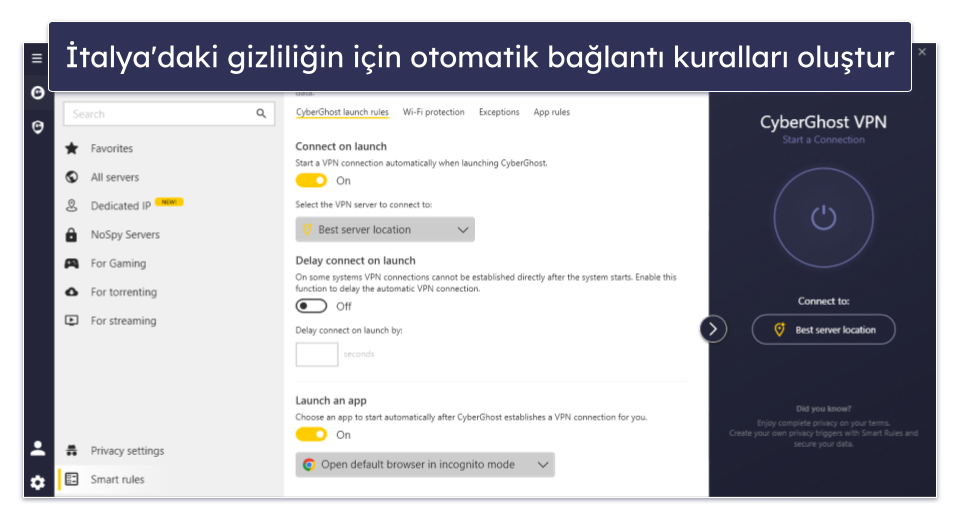Click the delay seconds input box
Viewport: 960px width, 510px height.
tap(317, 354)
